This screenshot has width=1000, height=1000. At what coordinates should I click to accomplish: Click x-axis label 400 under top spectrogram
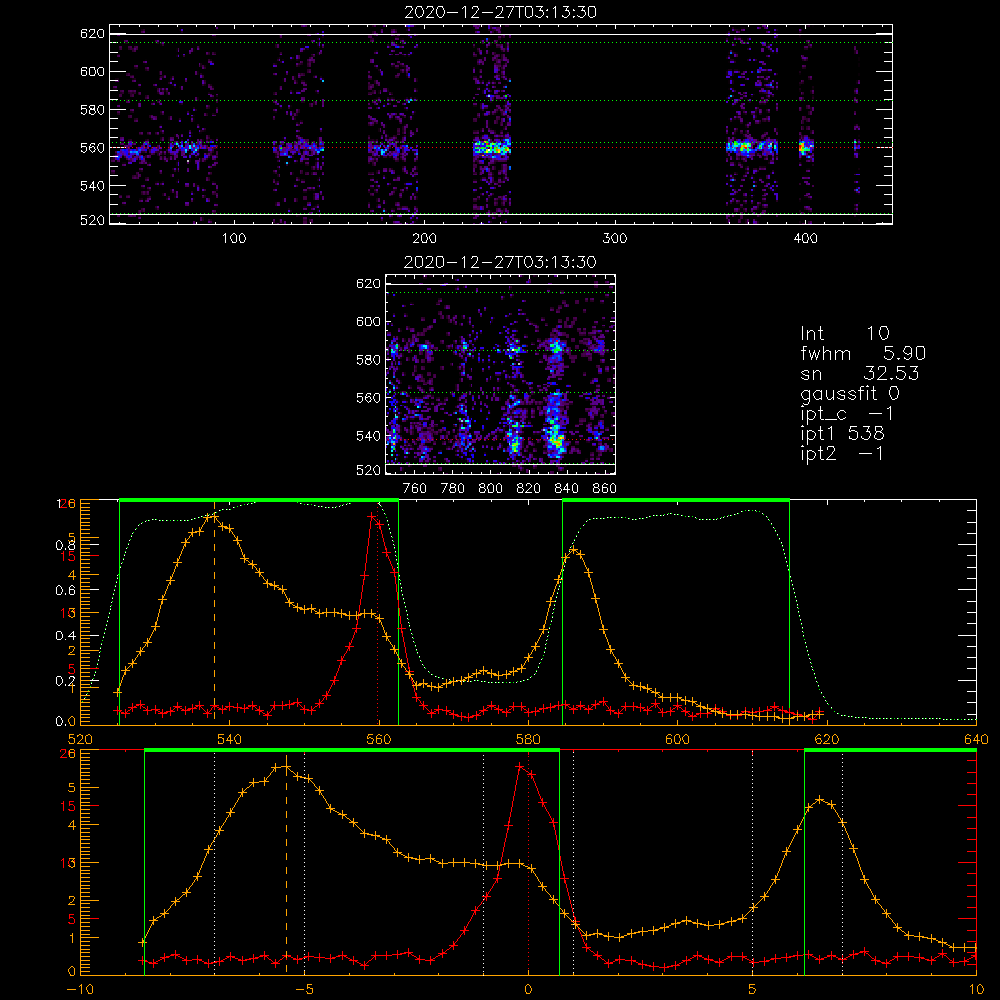point(805,239)
